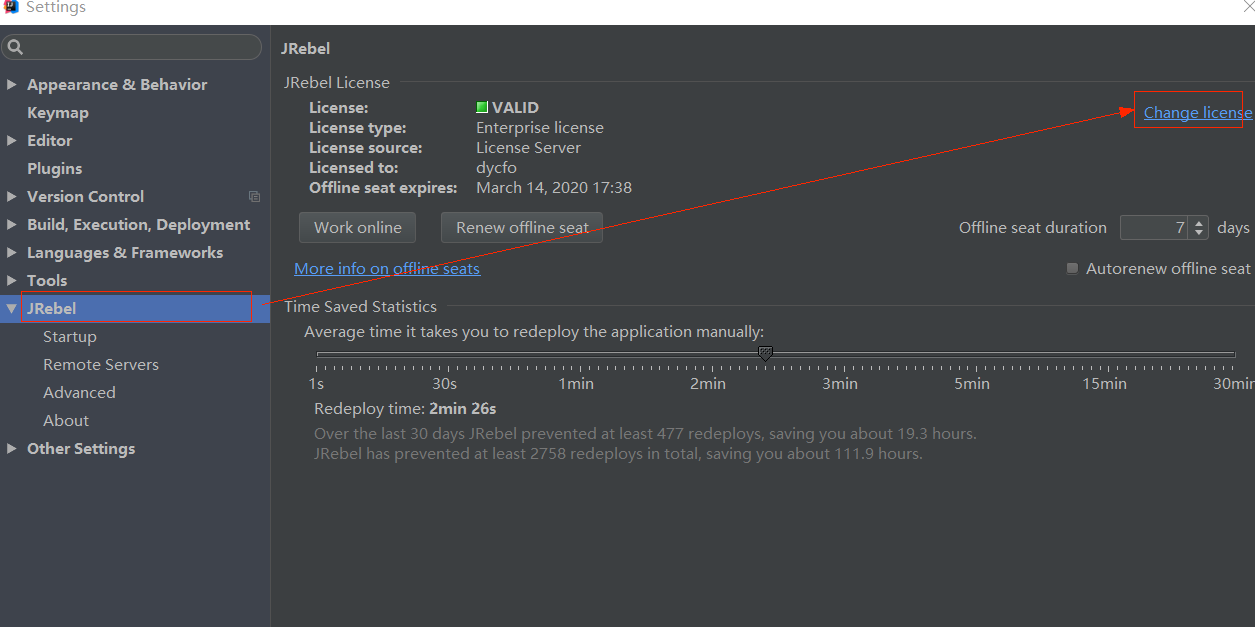Open the Keymap settings page
This screenshot has width=1255, height=627.
[58, 113]
